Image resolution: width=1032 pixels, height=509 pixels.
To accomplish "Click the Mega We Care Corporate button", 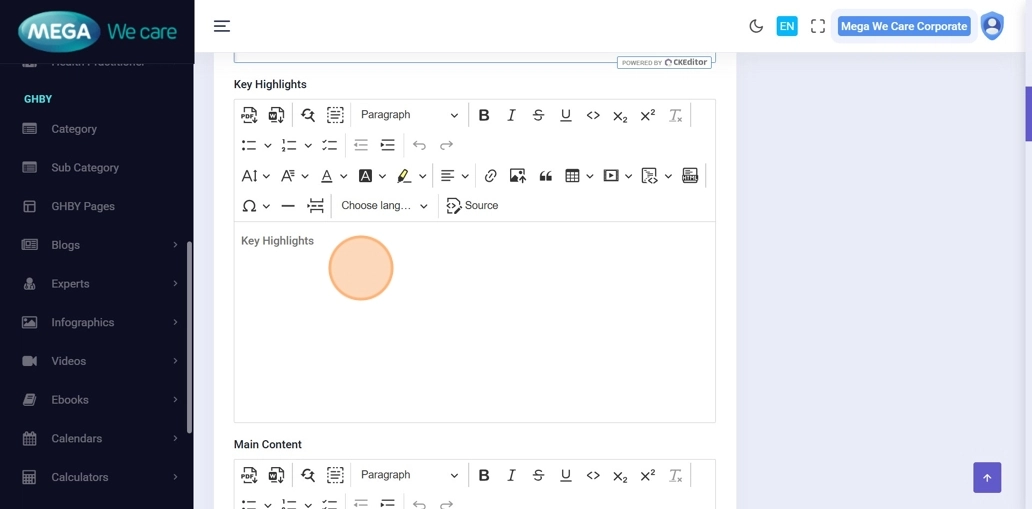I will coord(903,27).
